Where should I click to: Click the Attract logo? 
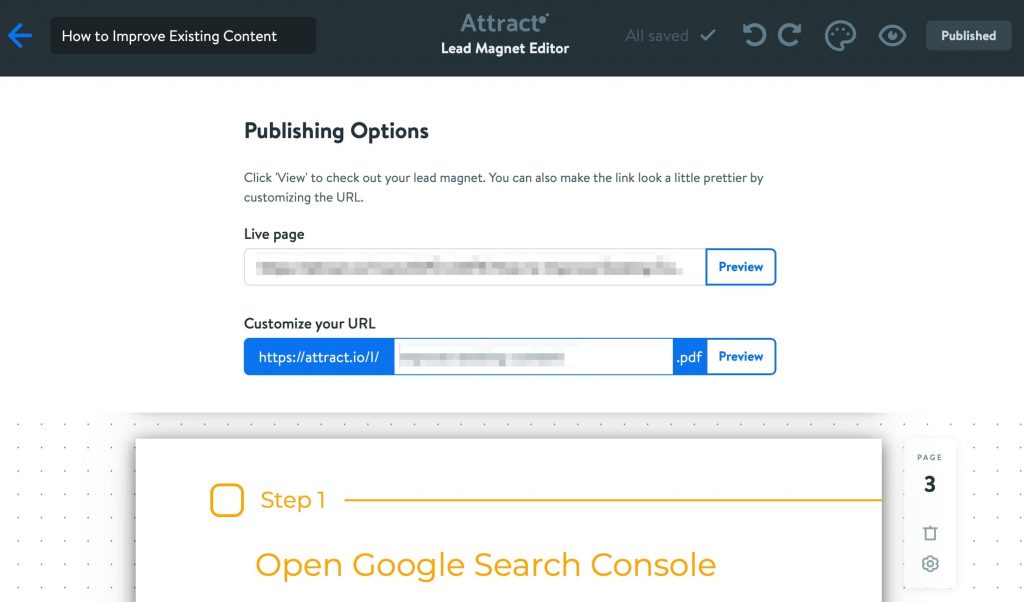point(505,23)
